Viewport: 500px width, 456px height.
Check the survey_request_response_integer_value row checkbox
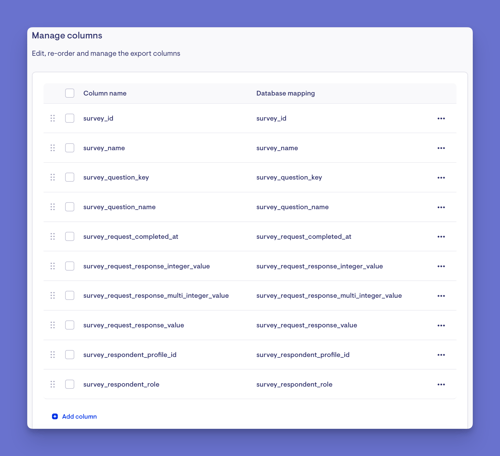click(70, 266)
